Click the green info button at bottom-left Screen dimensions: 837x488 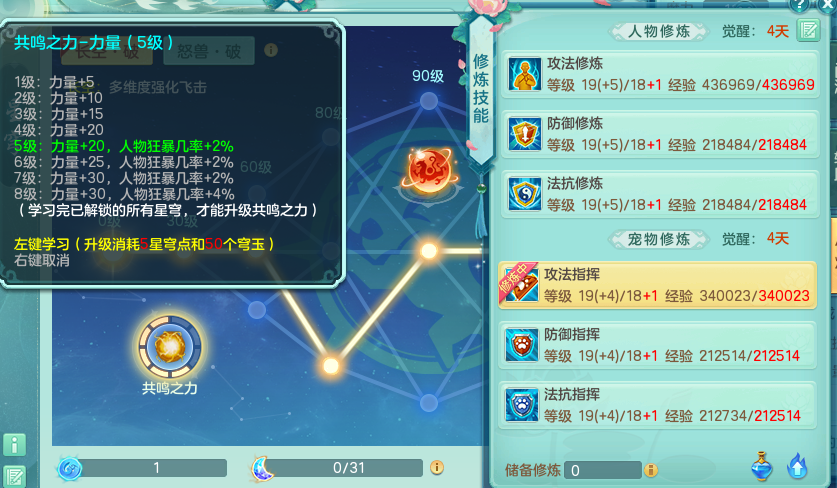[x=14, y=444]
